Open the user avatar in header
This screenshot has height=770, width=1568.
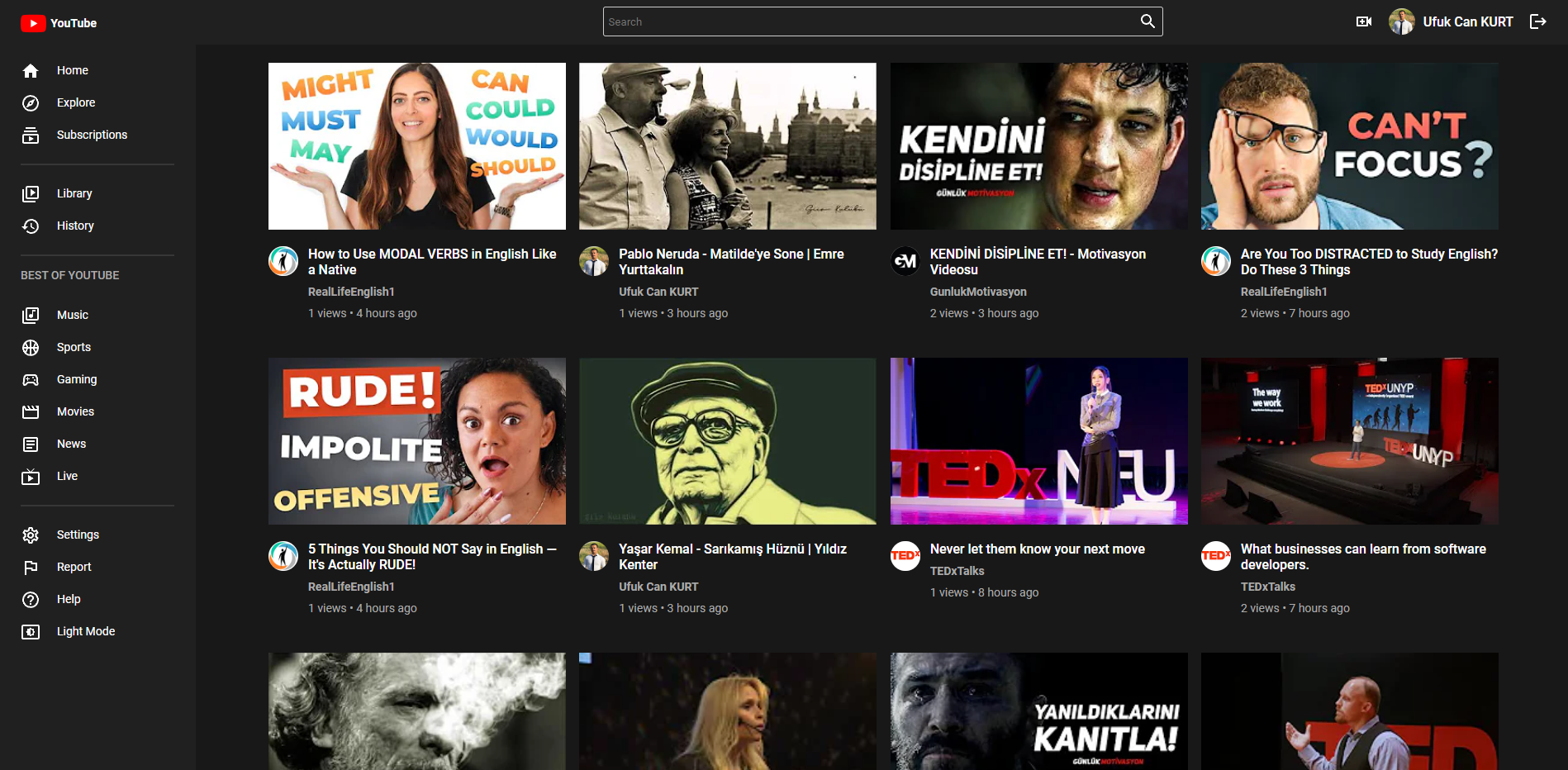tap(1402, 21)
